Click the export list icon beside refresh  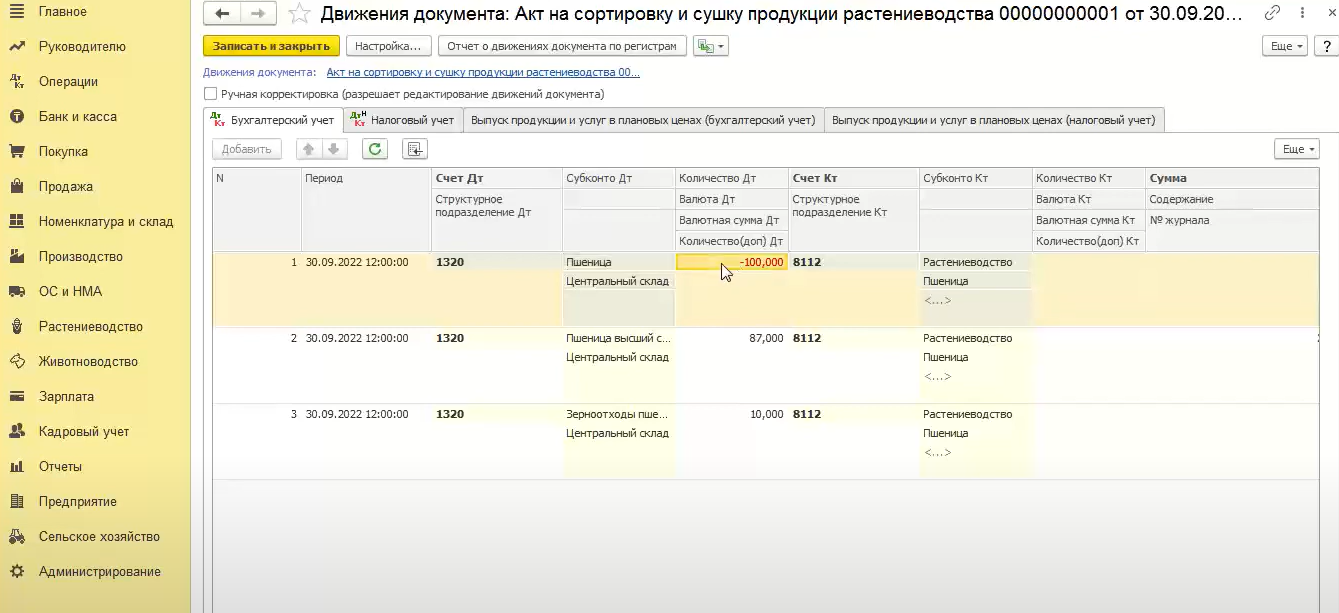(414, 149)
